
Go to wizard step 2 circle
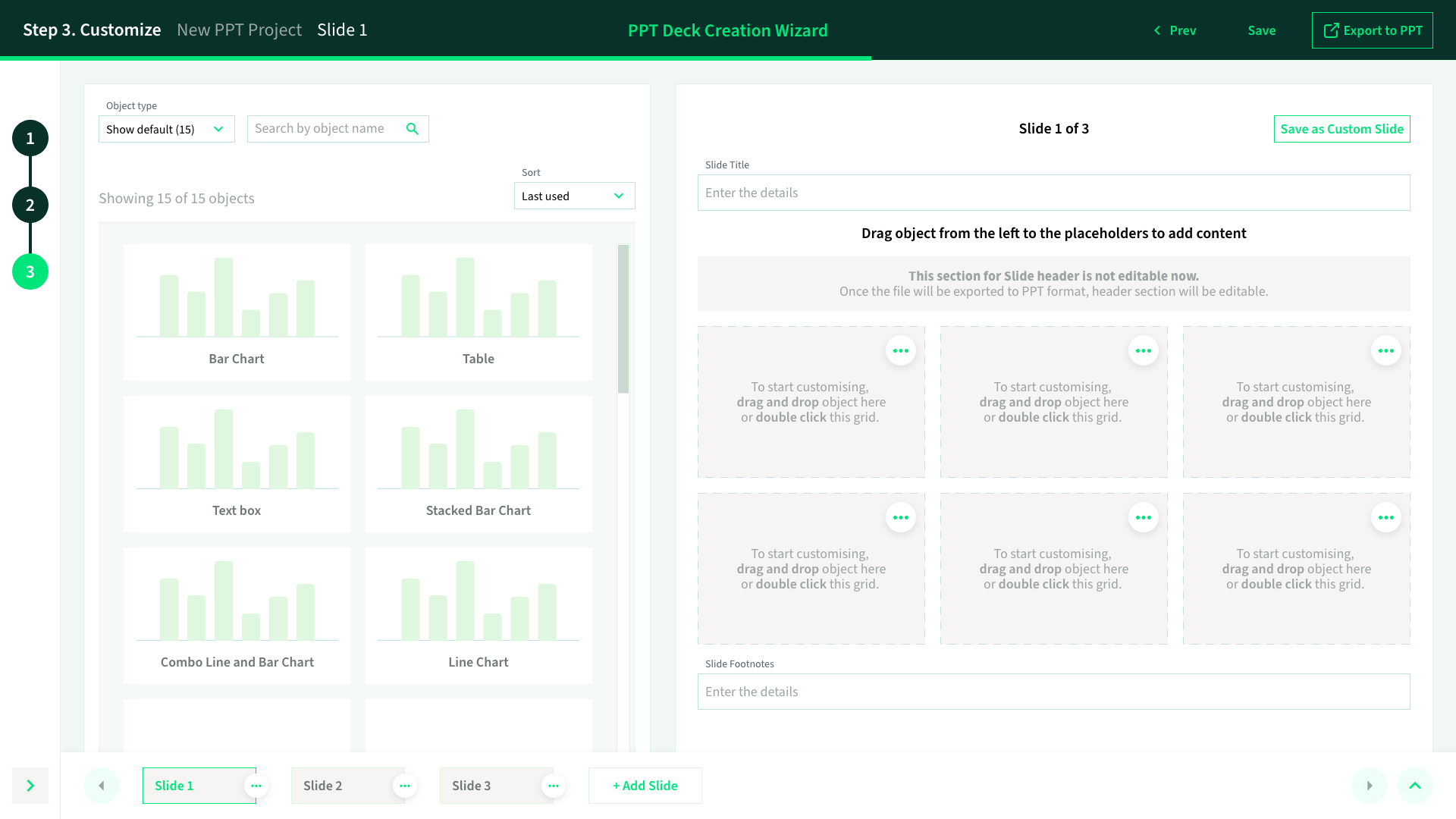pos(30,206)
